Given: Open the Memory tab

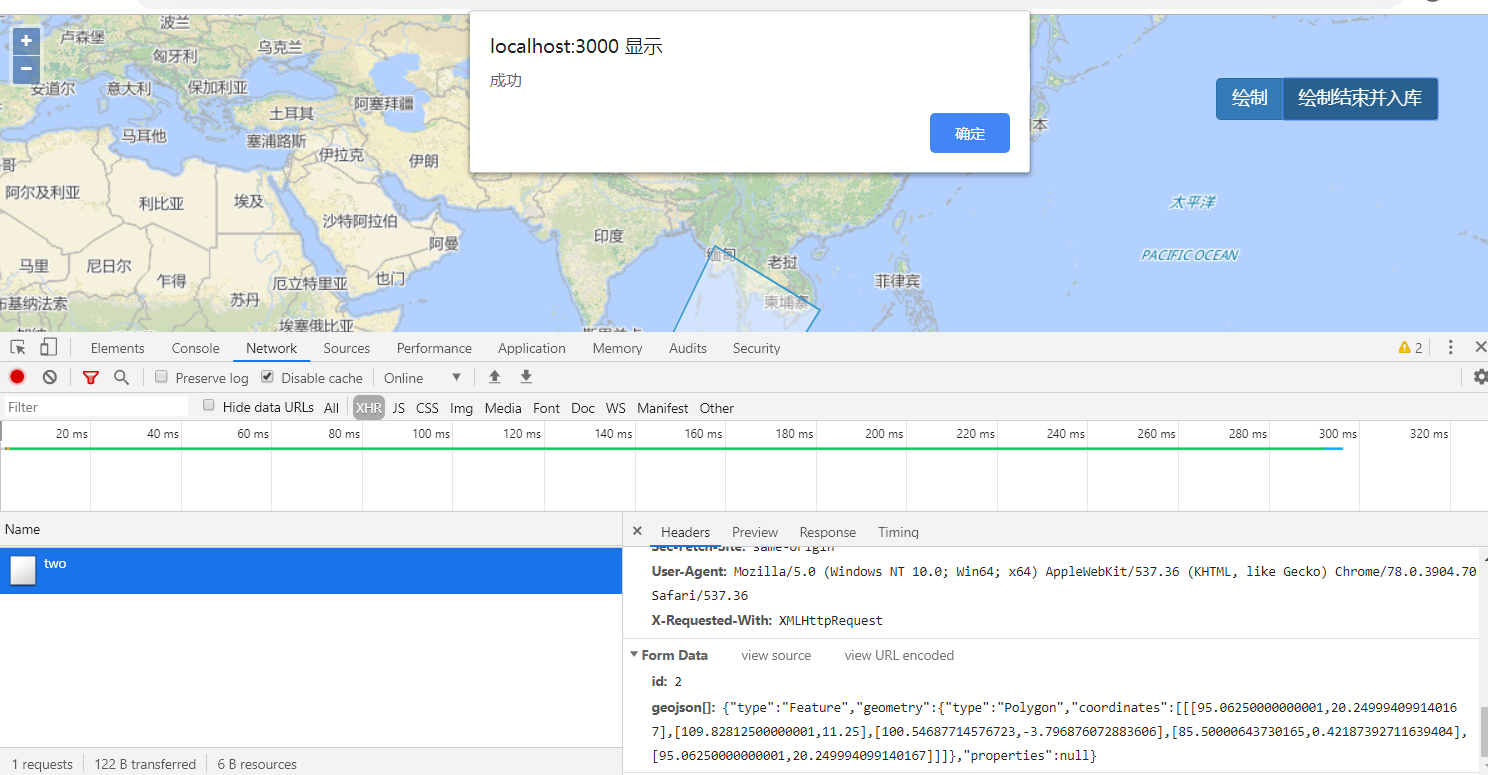Looking at the screenshot, I should click(617, 348).
